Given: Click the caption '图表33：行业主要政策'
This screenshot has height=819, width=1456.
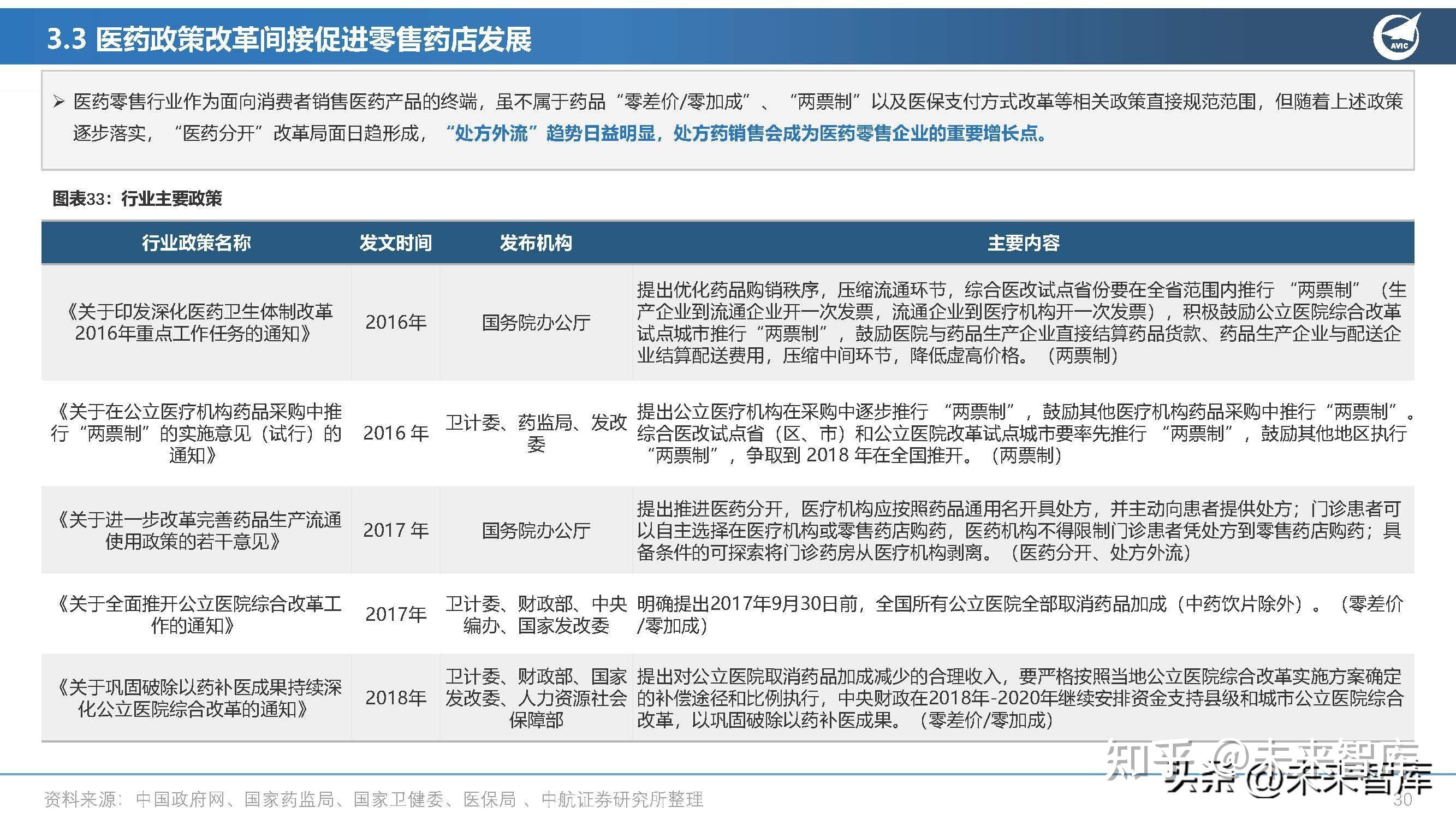Looking at the screenshot, I should 138,198.
